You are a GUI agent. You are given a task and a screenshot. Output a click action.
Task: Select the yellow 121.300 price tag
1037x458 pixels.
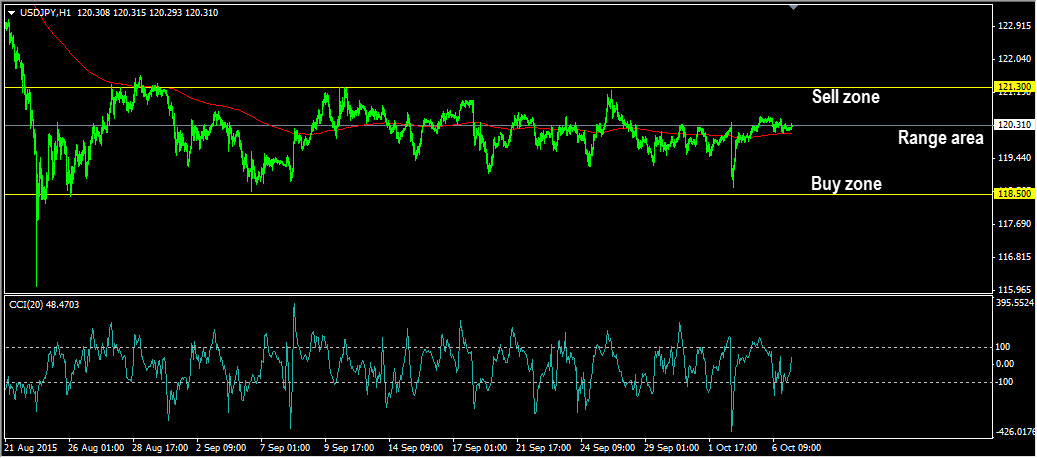click(1014, 87)
